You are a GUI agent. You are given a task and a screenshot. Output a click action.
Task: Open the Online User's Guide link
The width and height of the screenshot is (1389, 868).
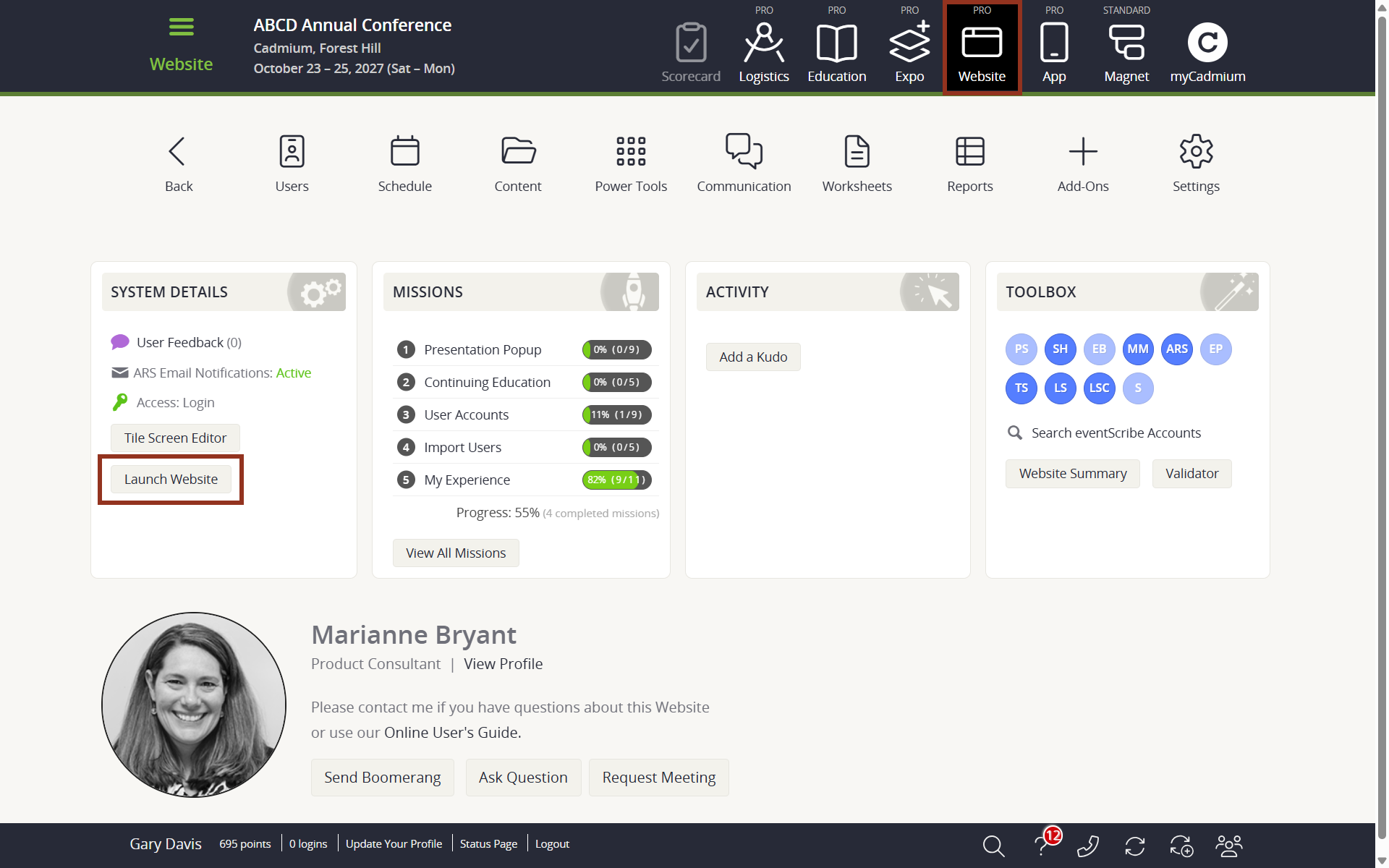pos(451,732)
